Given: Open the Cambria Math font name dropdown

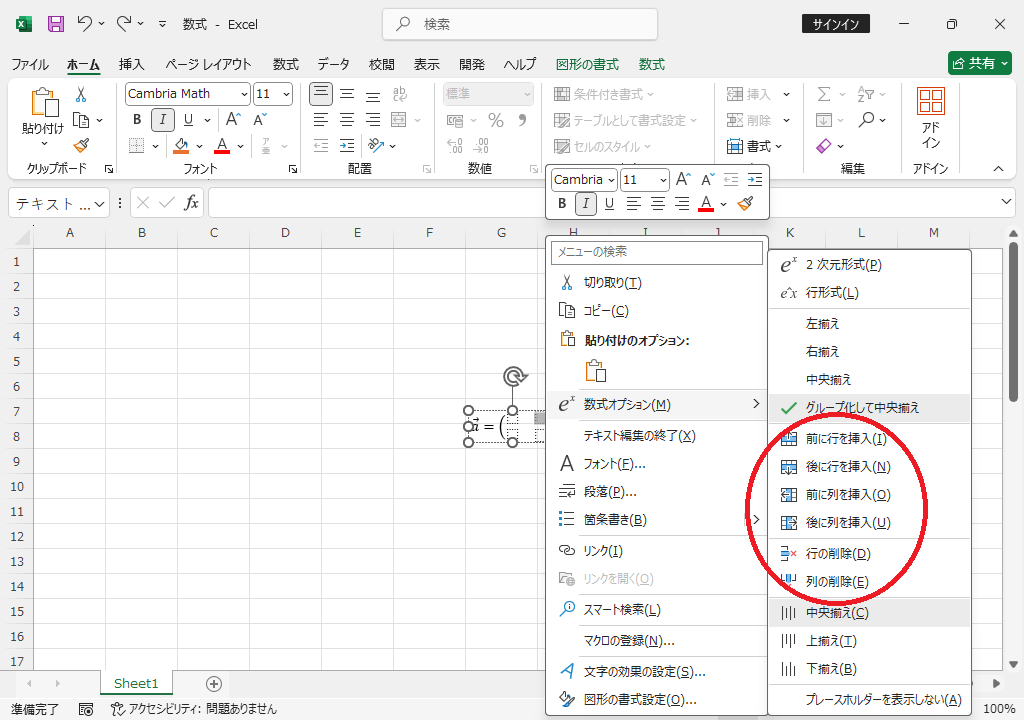Looking at the screenshot, I should tap(244, 94).
